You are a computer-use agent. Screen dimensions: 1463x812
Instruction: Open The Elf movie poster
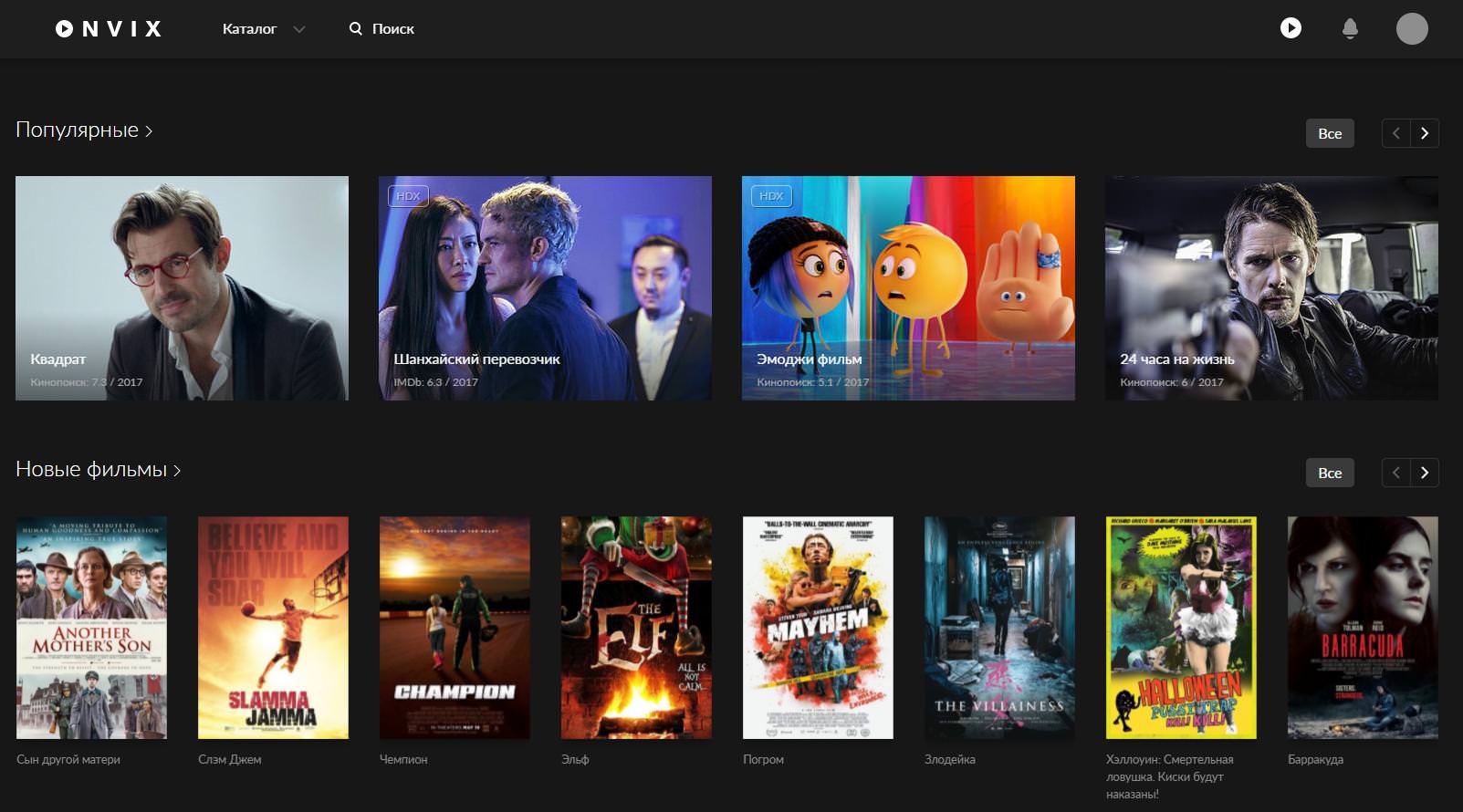click(636, 628)
